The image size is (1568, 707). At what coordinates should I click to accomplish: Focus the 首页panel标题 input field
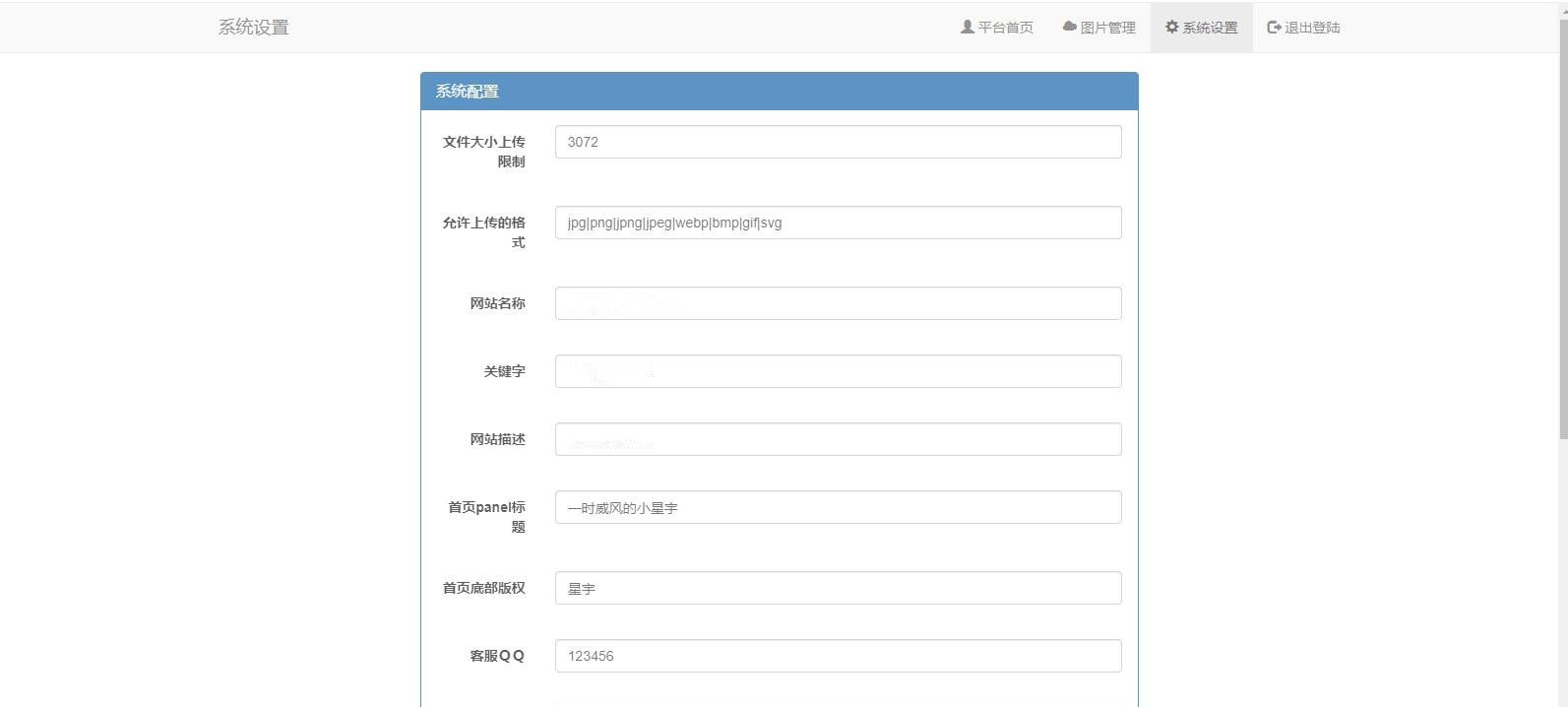pyautogui.click(x=839, y=507)
